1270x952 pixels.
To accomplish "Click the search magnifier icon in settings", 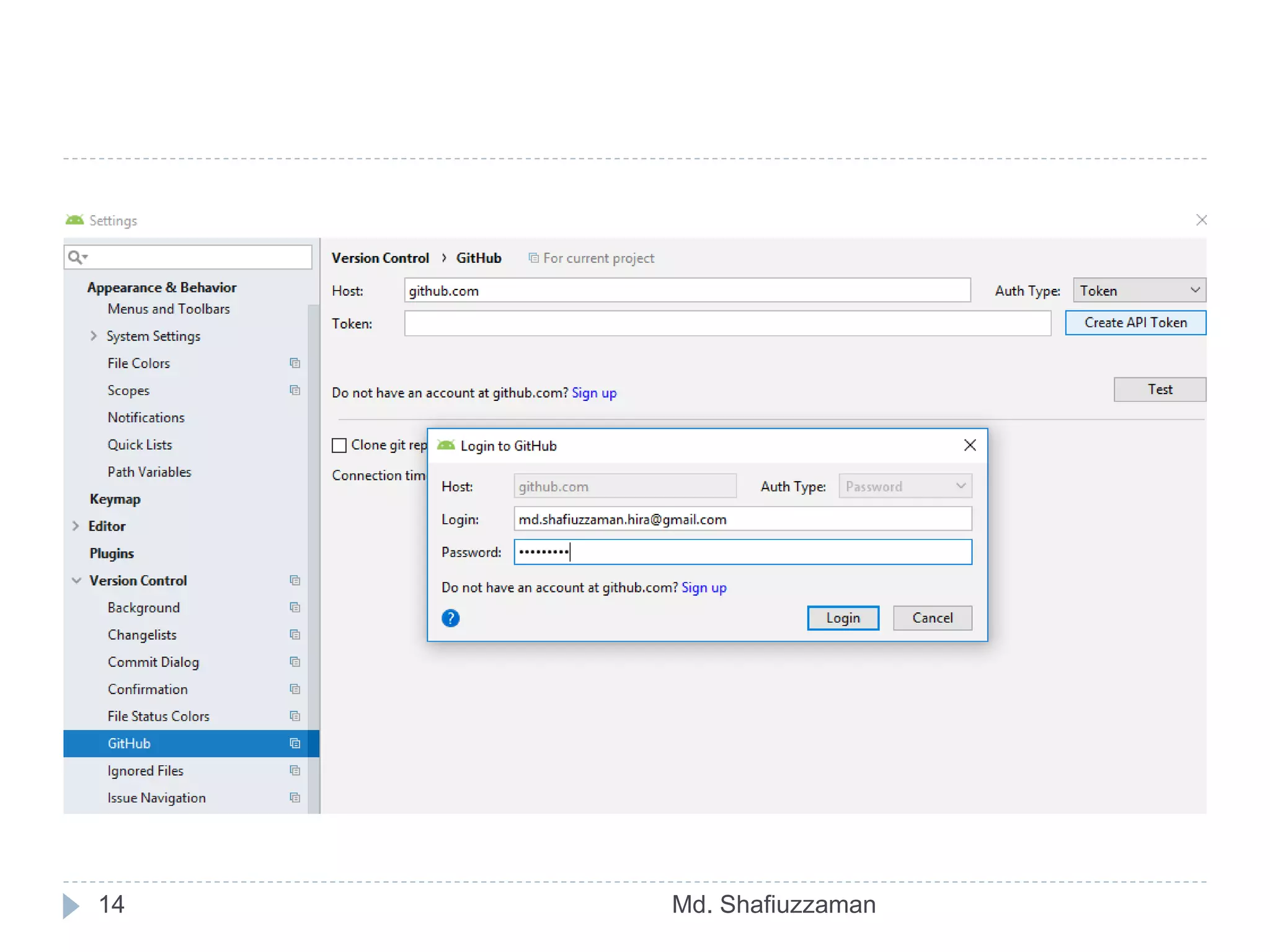I will tap(75, 257).
